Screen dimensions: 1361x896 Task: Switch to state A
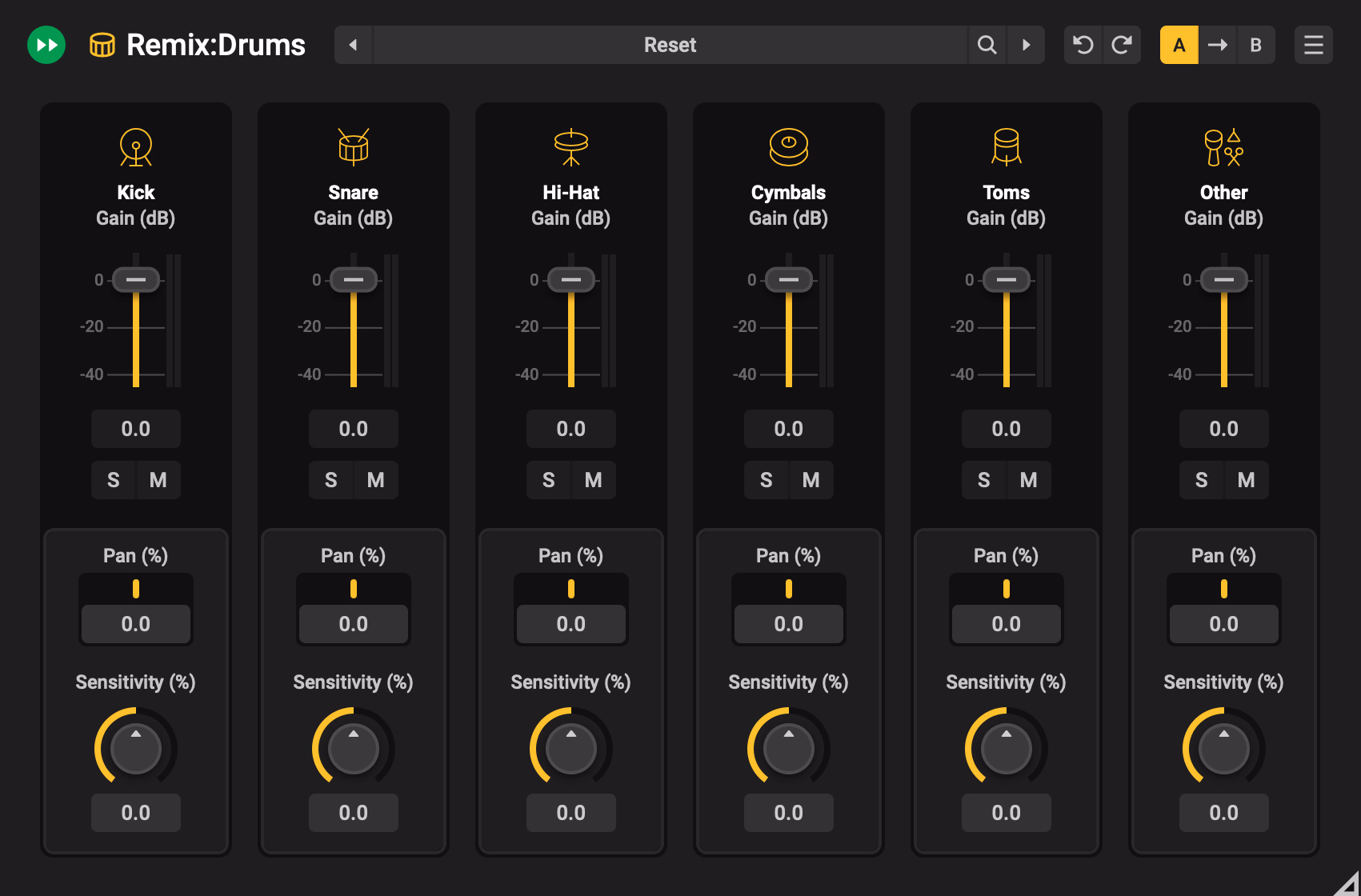(1179, 45)
